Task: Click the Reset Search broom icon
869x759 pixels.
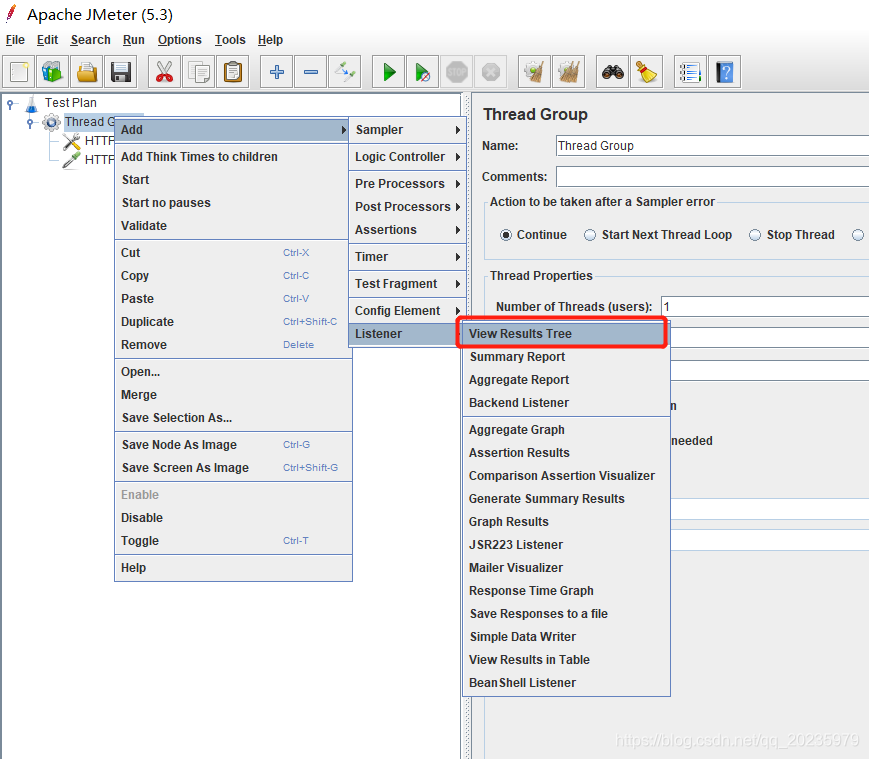Action: 647,72
